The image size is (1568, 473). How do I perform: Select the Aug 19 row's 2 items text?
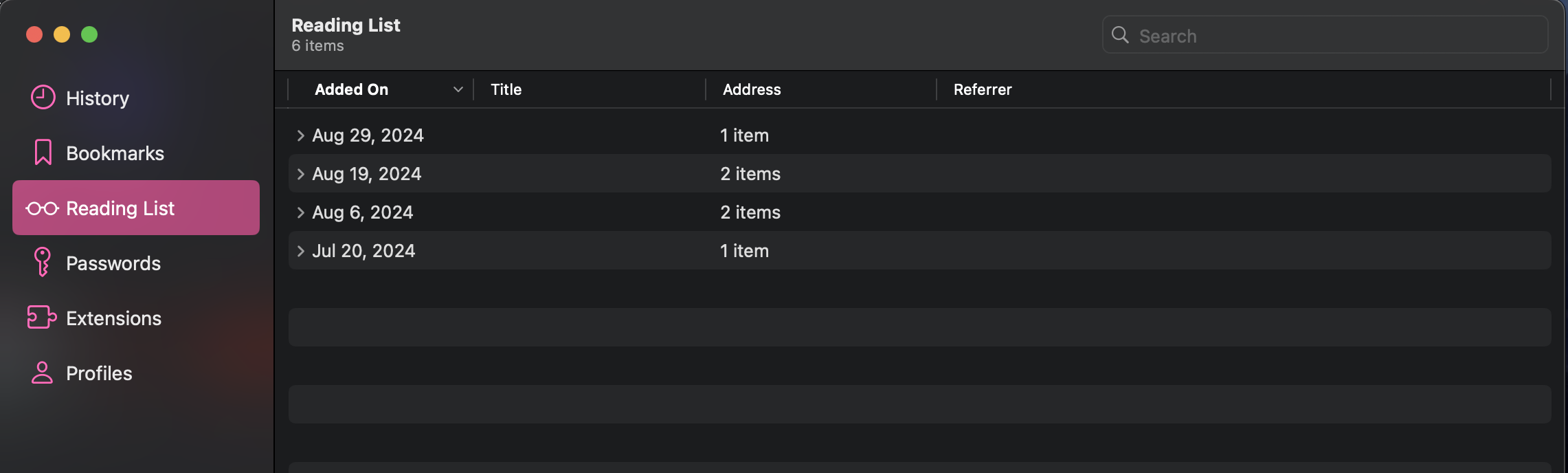750,174
